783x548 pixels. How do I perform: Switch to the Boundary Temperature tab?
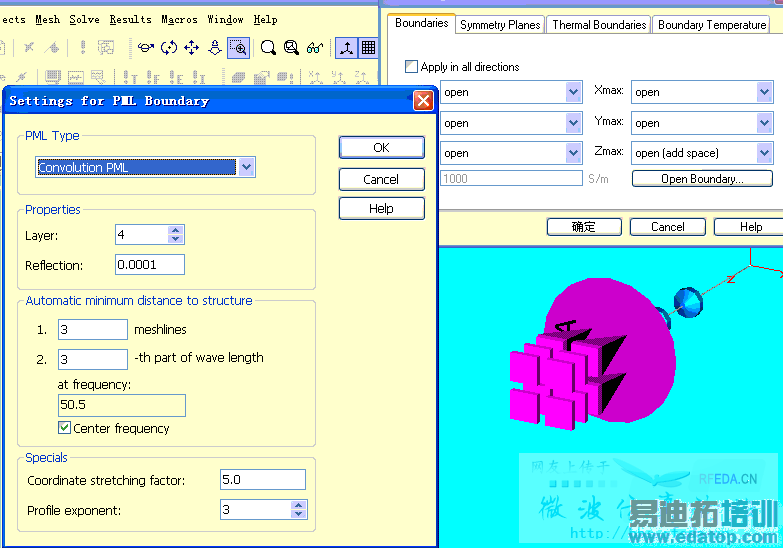click(712, 24)
